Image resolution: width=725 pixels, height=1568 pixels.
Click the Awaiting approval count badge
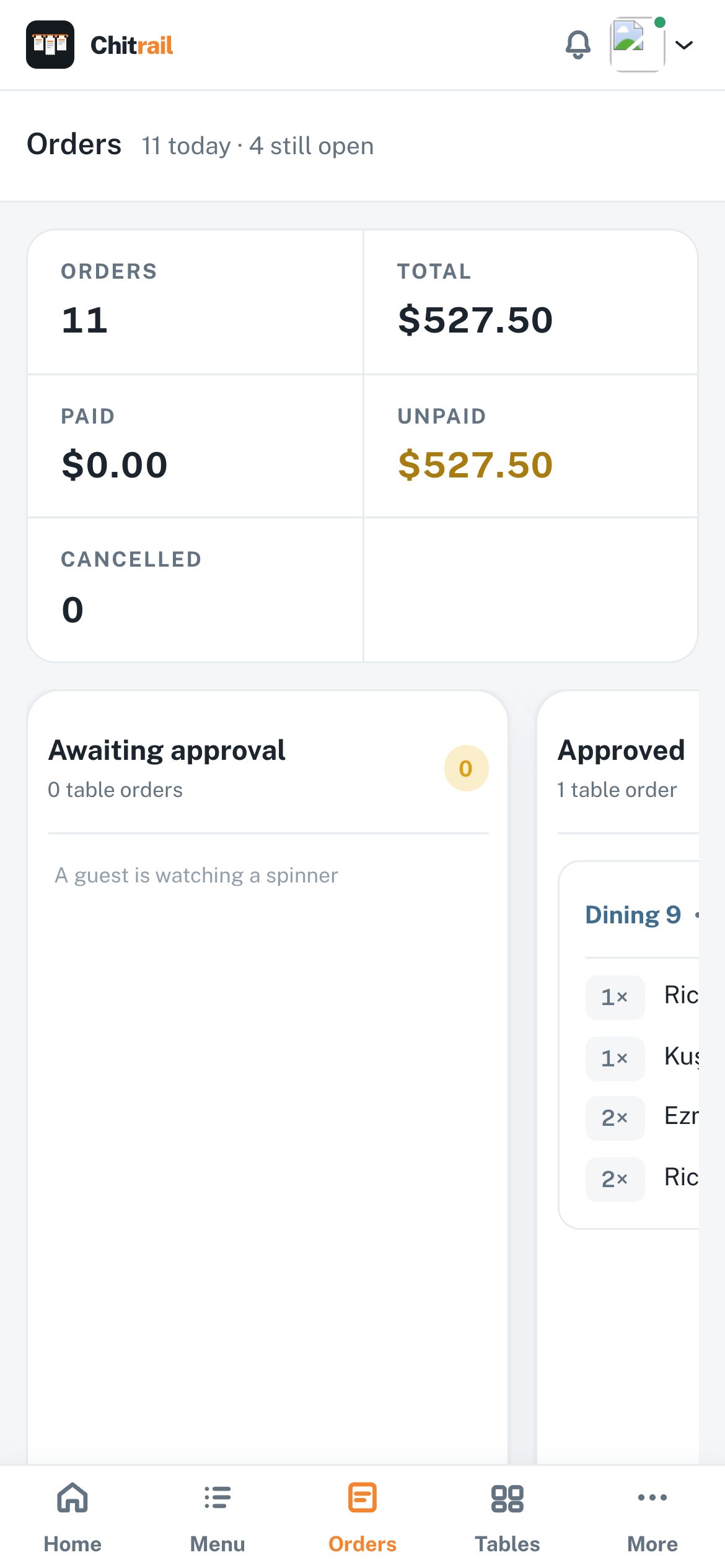coord(466,768)
